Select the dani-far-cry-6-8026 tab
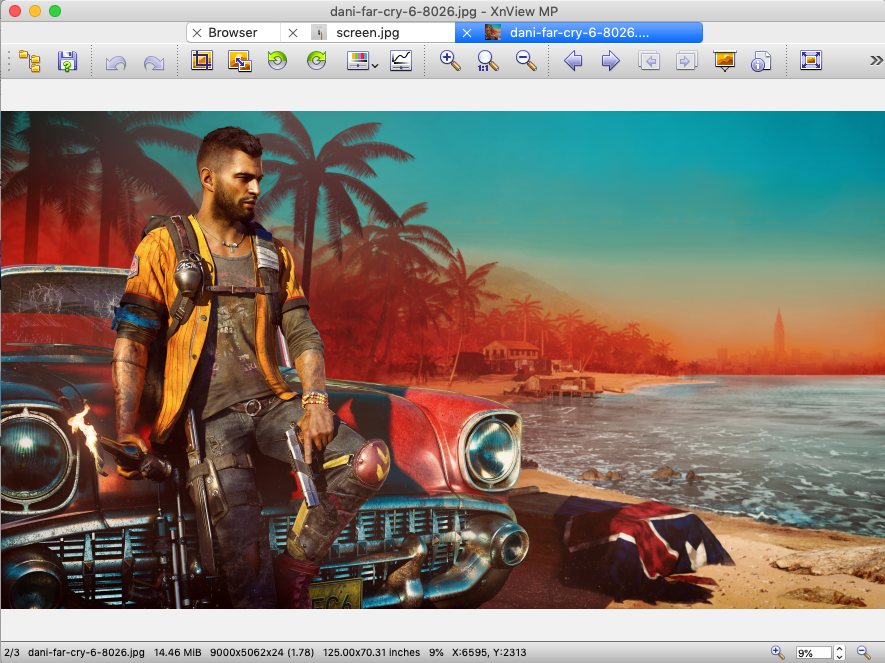The width and height of the screenshot is (885, 663). 579,33
